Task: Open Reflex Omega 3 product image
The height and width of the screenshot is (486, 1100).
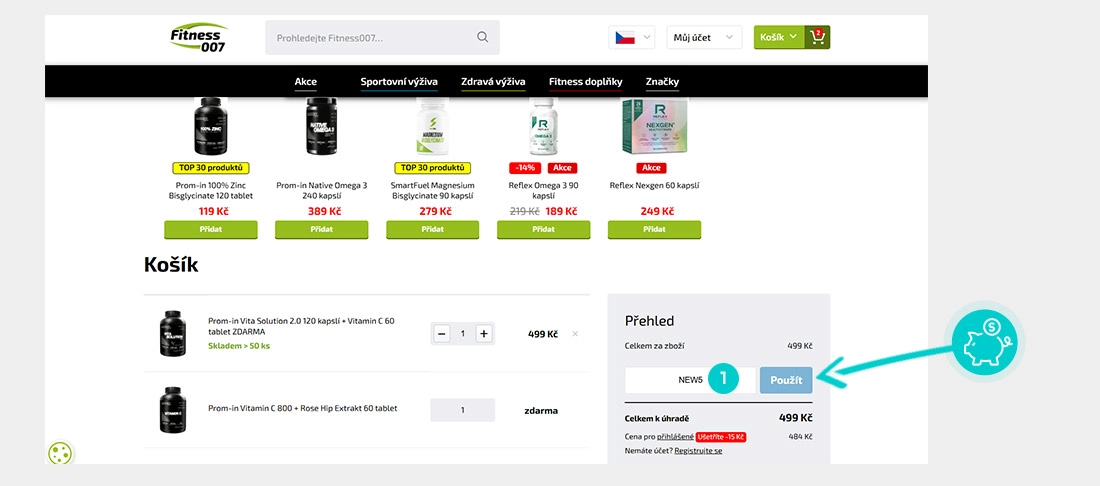Action: click(544, 126)
